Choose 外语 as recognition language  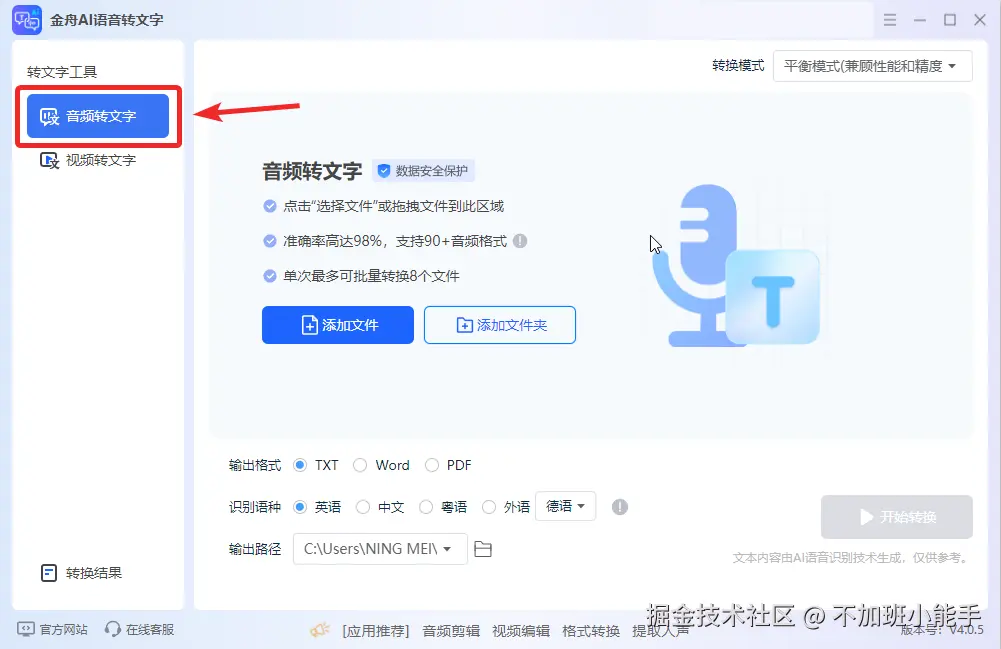point(489,507)
